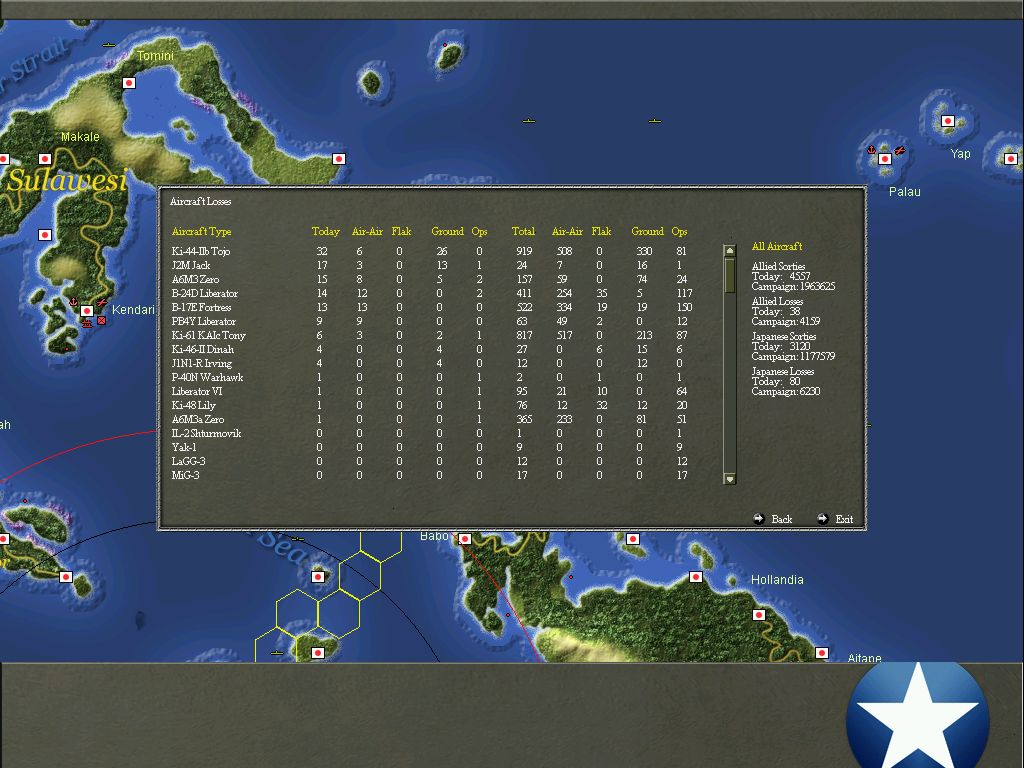Select the J1N1-R Irving row
1024x768 pixels.
(x=431, y=363)
